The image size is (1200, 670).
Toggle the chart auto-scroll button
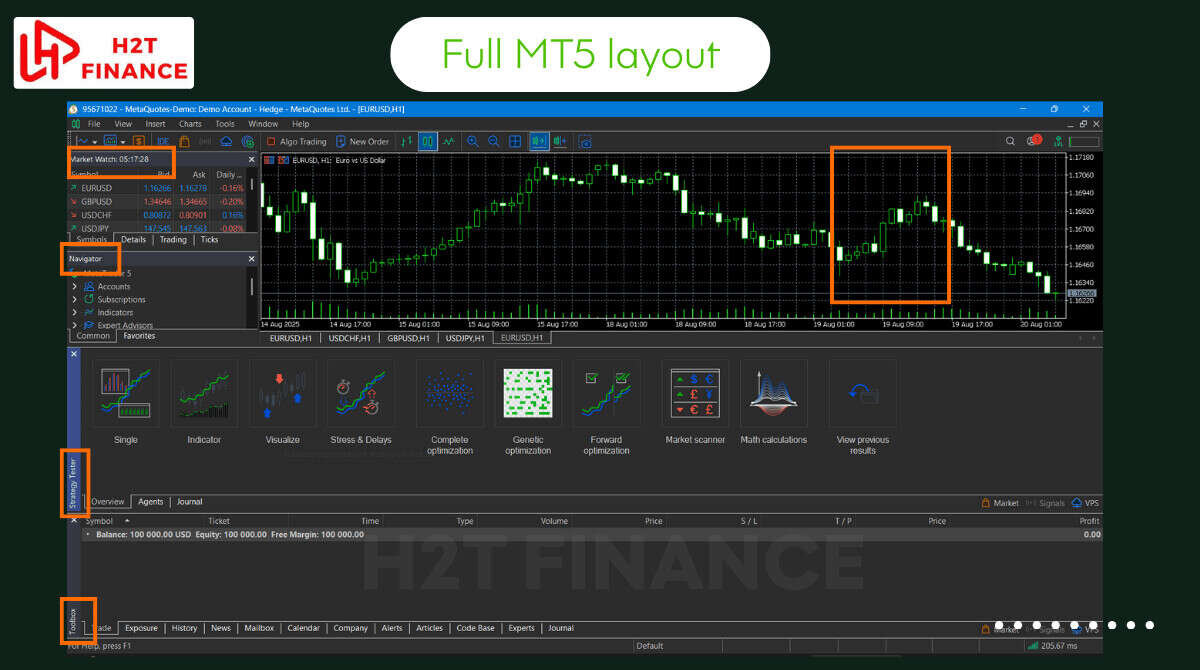click(539, 141)
